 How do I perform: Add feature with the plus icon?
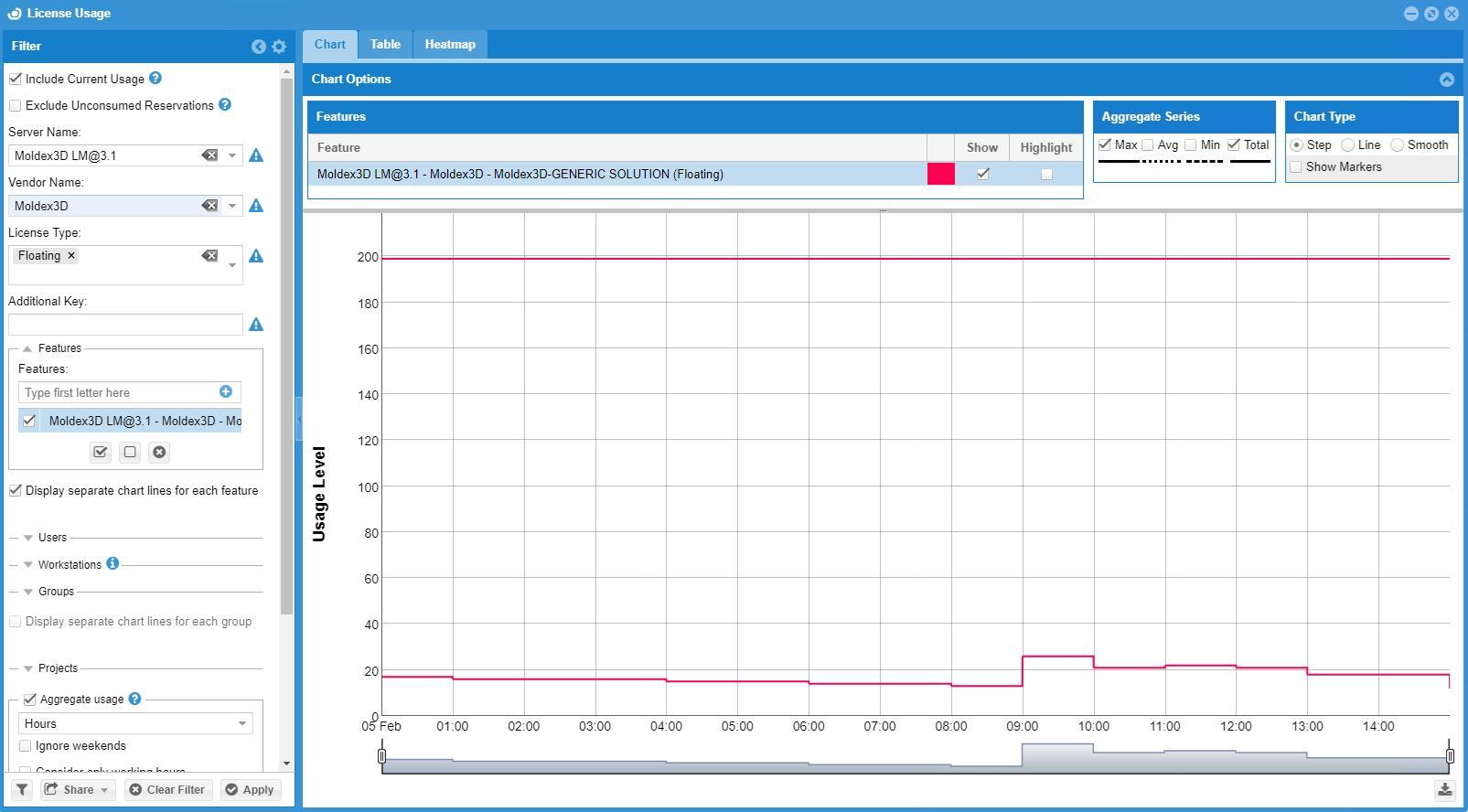[x=226, y=391]
